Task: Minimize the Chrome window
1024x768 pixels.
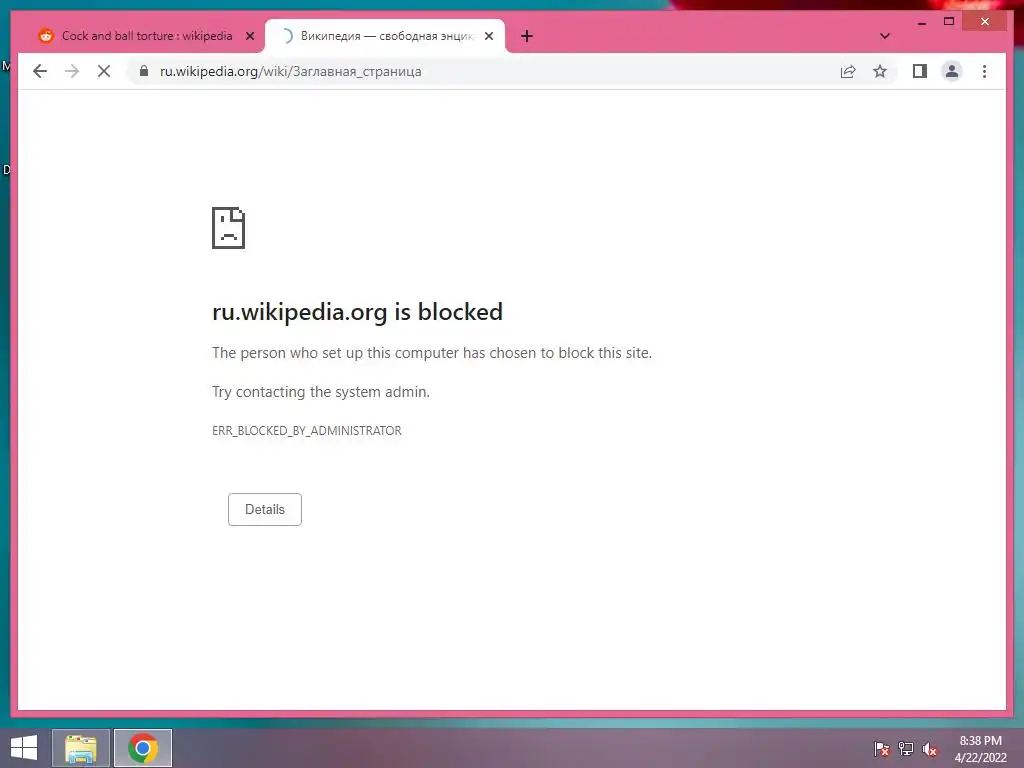Action: pos(921,22)
